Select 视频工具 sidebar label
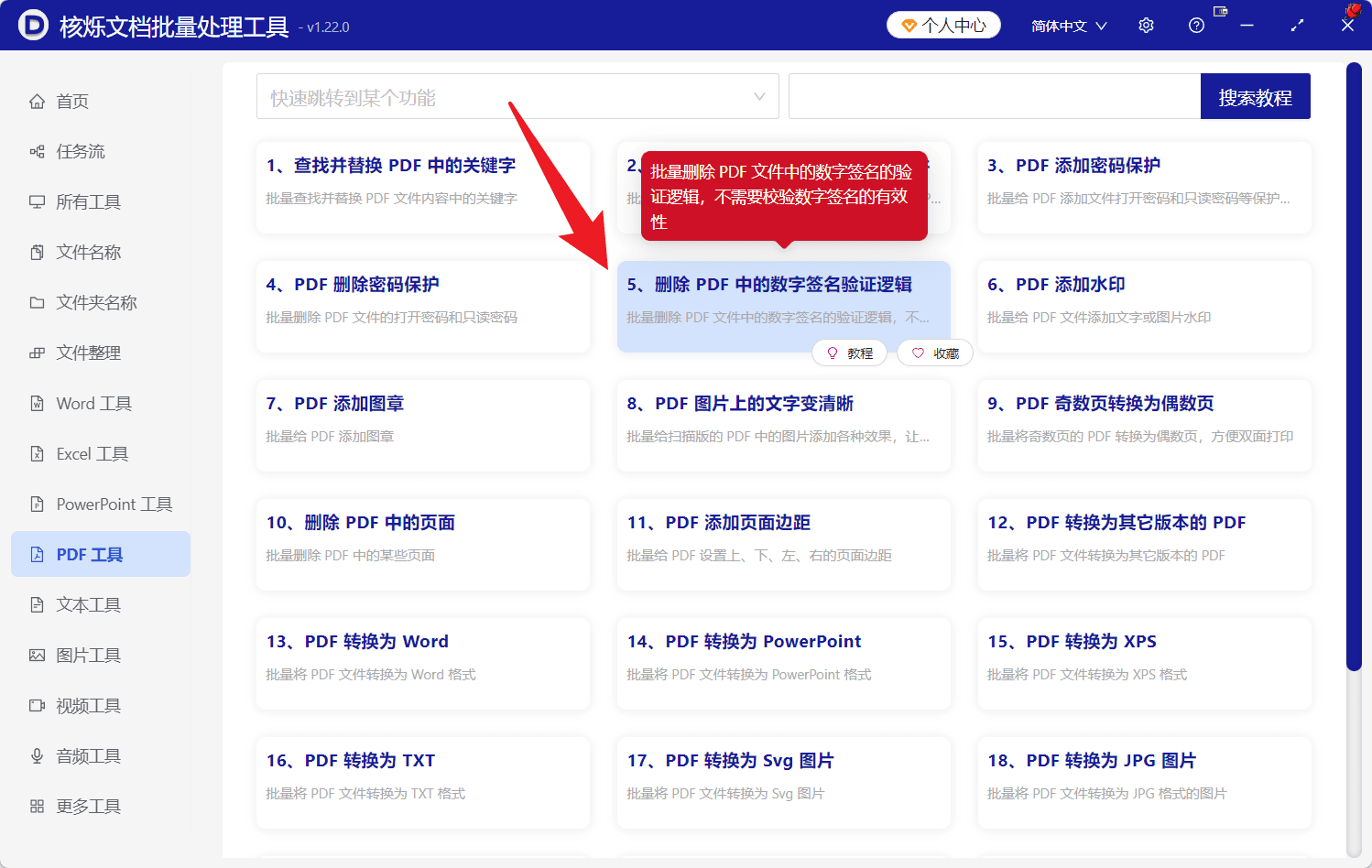 (x=89, y=706)
